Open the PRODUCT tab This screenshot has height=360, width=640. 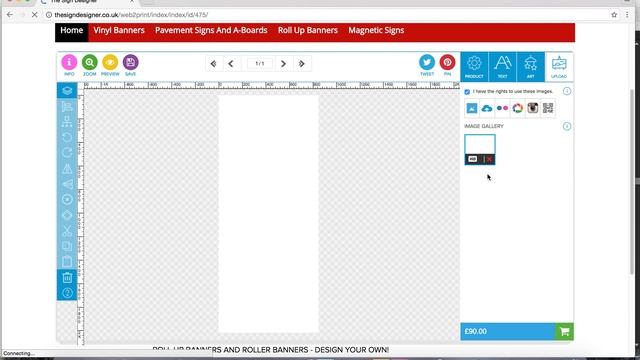pos(474,67)
